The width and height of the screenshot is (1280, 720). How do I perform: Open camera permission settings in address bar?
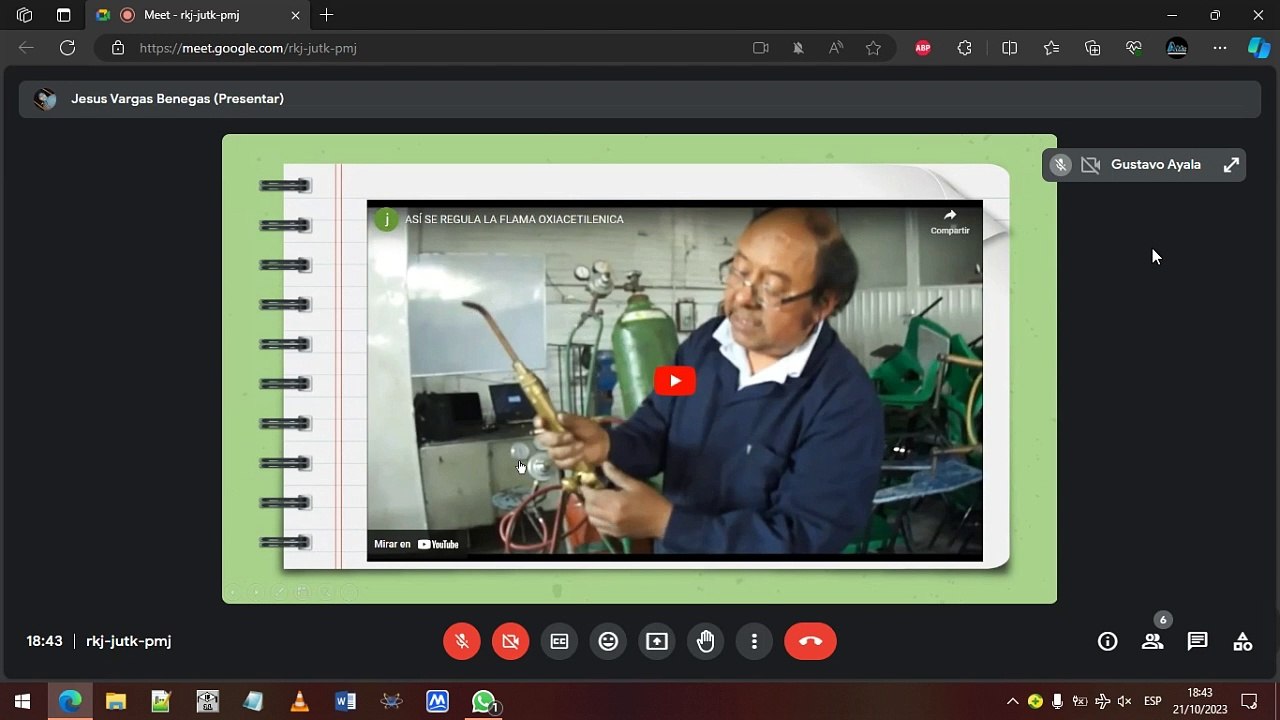point(761,48)
